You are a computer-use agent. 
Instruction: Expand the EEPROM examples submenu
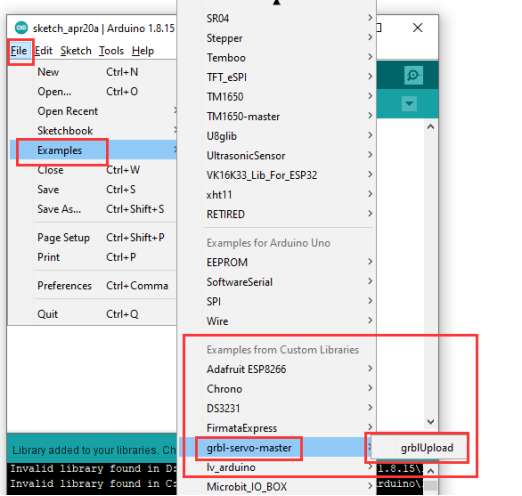(x=278, y=262)
